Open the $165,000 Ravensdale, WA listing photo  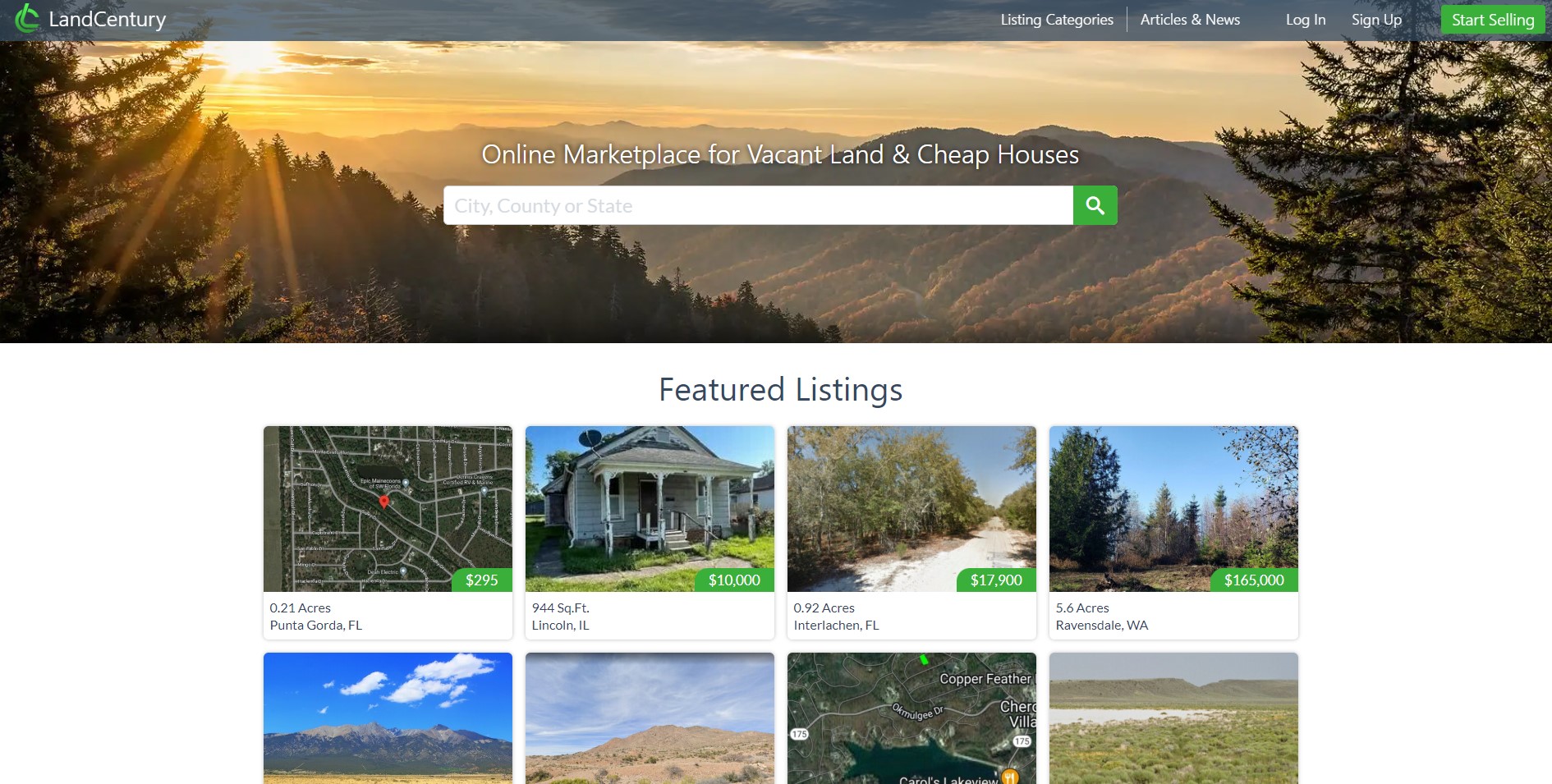1173,509
